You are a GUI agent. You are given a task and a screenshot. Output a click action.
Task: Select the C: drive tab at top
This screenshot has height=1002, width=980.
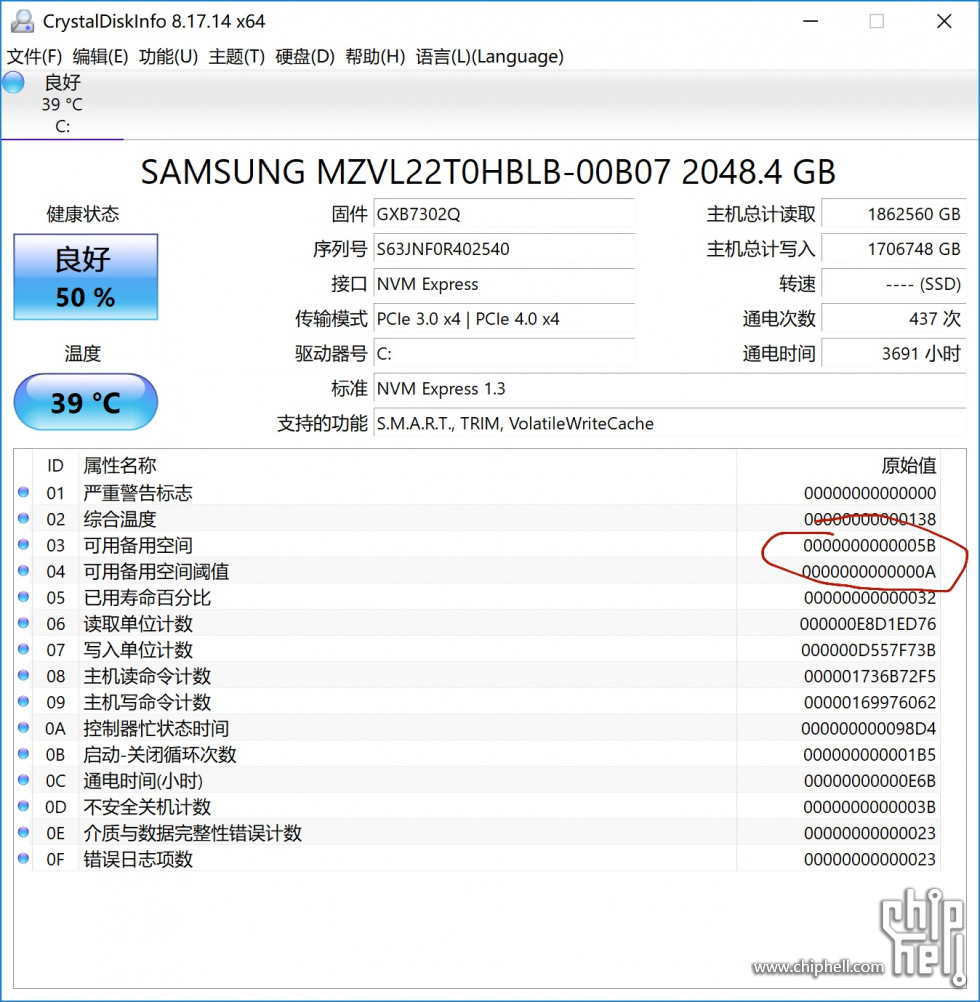62,104
